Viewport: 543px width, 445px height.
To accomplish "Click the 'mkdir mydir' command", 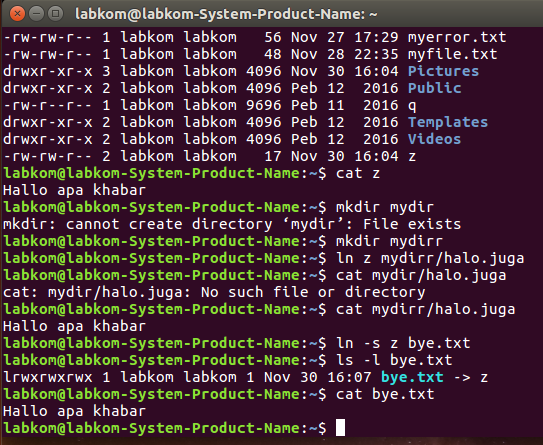I will pos(385,207).
